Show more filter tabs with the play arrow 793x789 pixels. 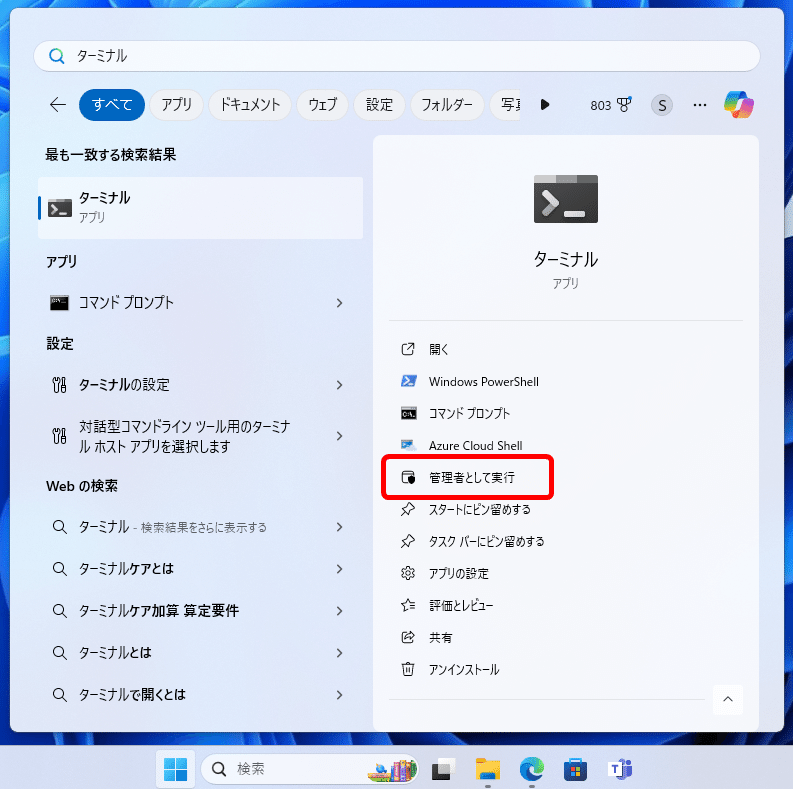tap(545, 105)
